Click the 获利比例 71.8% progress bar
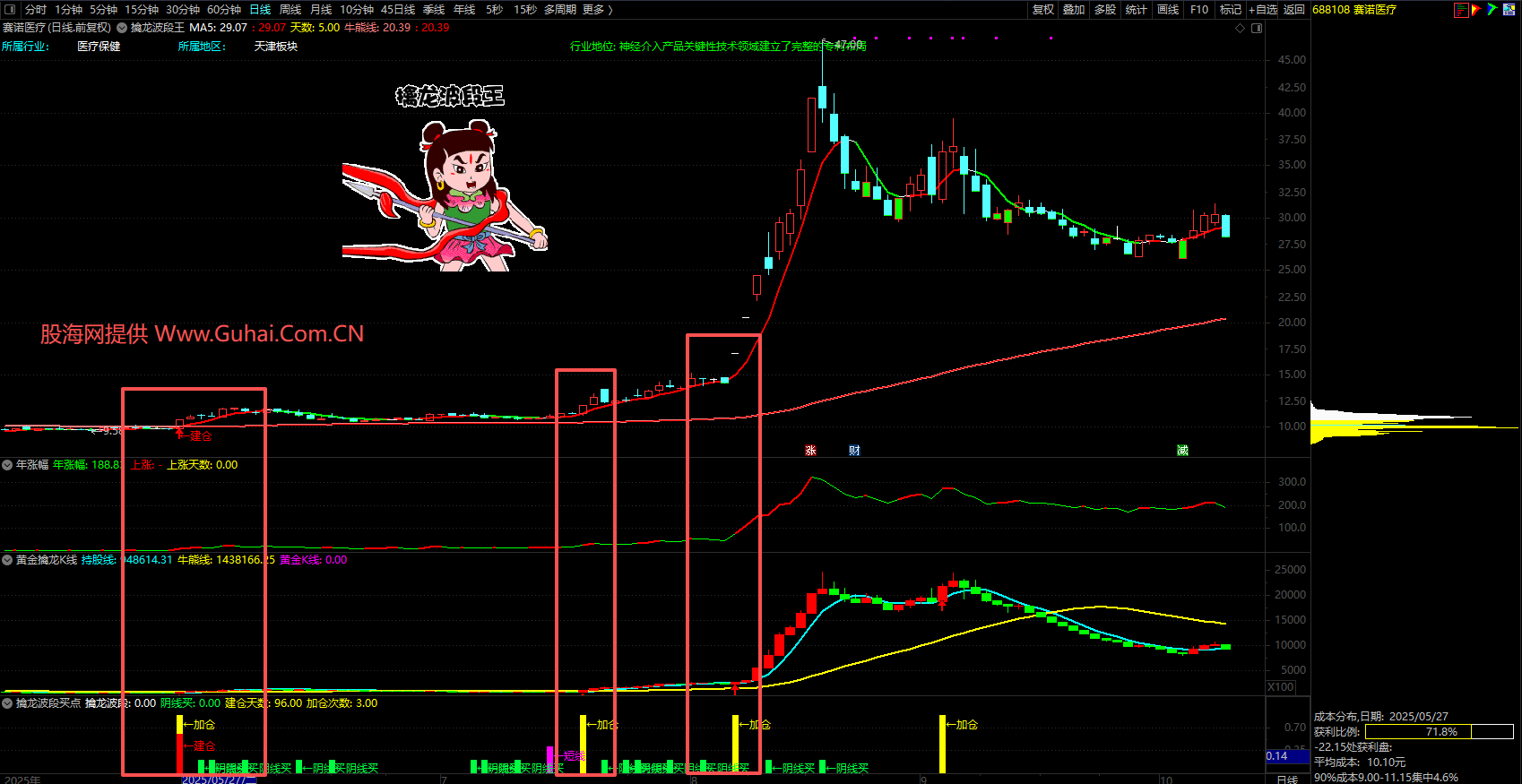Screen dimensions: 1522x784 point(1440,732)
